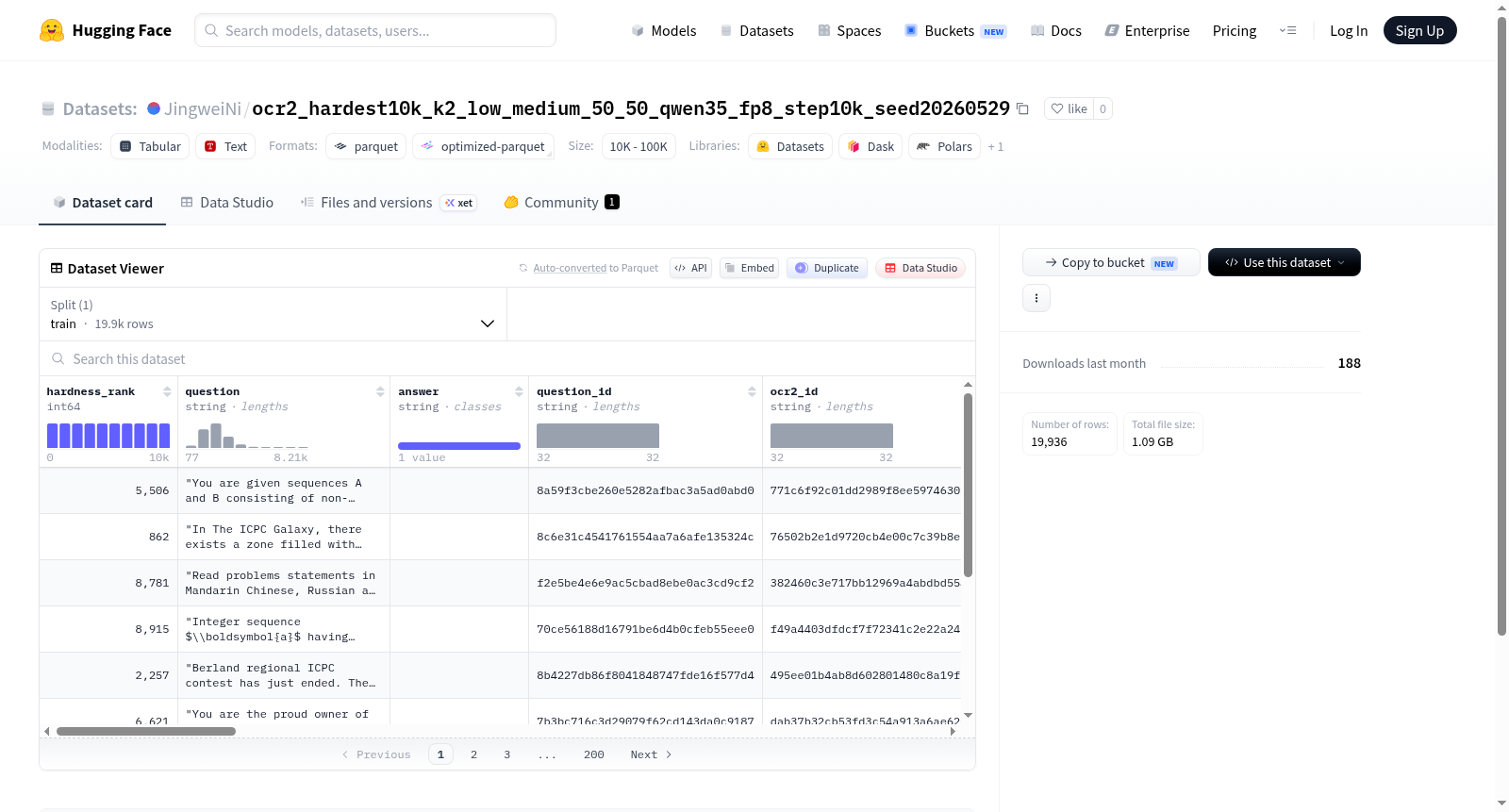Expand the Split train dropdown
The width and height of the screenshot is (1509, 812).
pos(273,314)
